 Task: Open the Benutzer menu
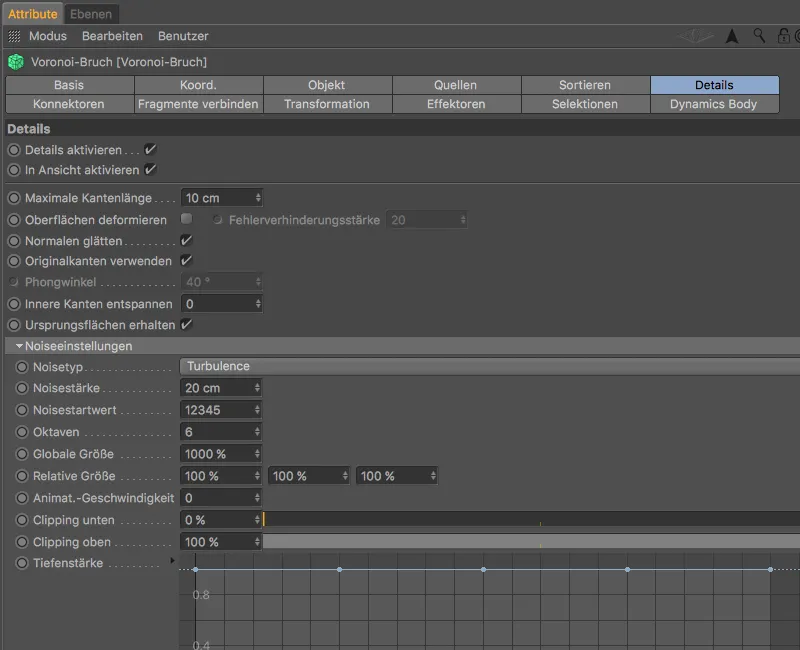(183, 36)
